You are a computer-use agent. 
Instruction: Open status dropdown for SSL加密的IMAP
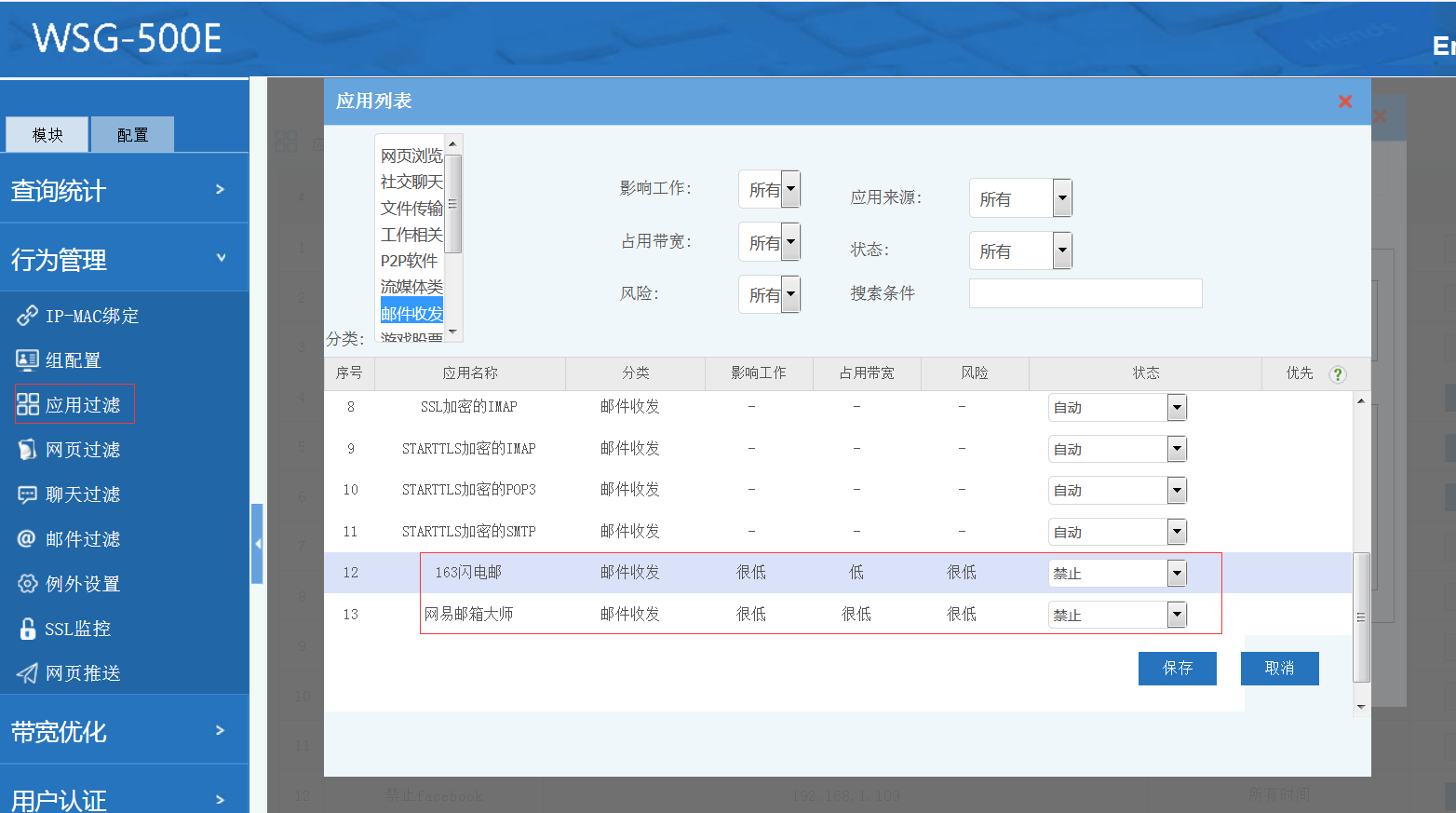pos(1117,407)
